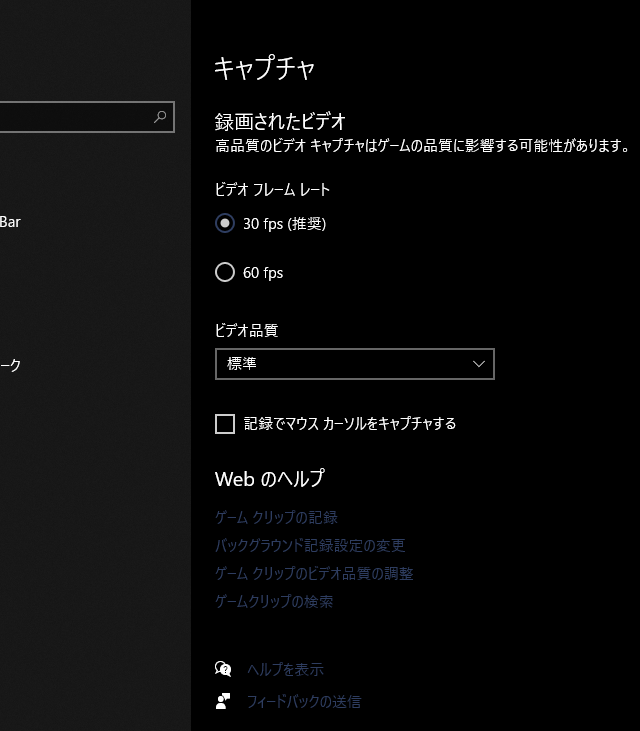This screenshot has width=640, height=731.
Task: Enable 記録でマウス カーソルをキャプチャする checkbox
Action: tap(225, 424)
